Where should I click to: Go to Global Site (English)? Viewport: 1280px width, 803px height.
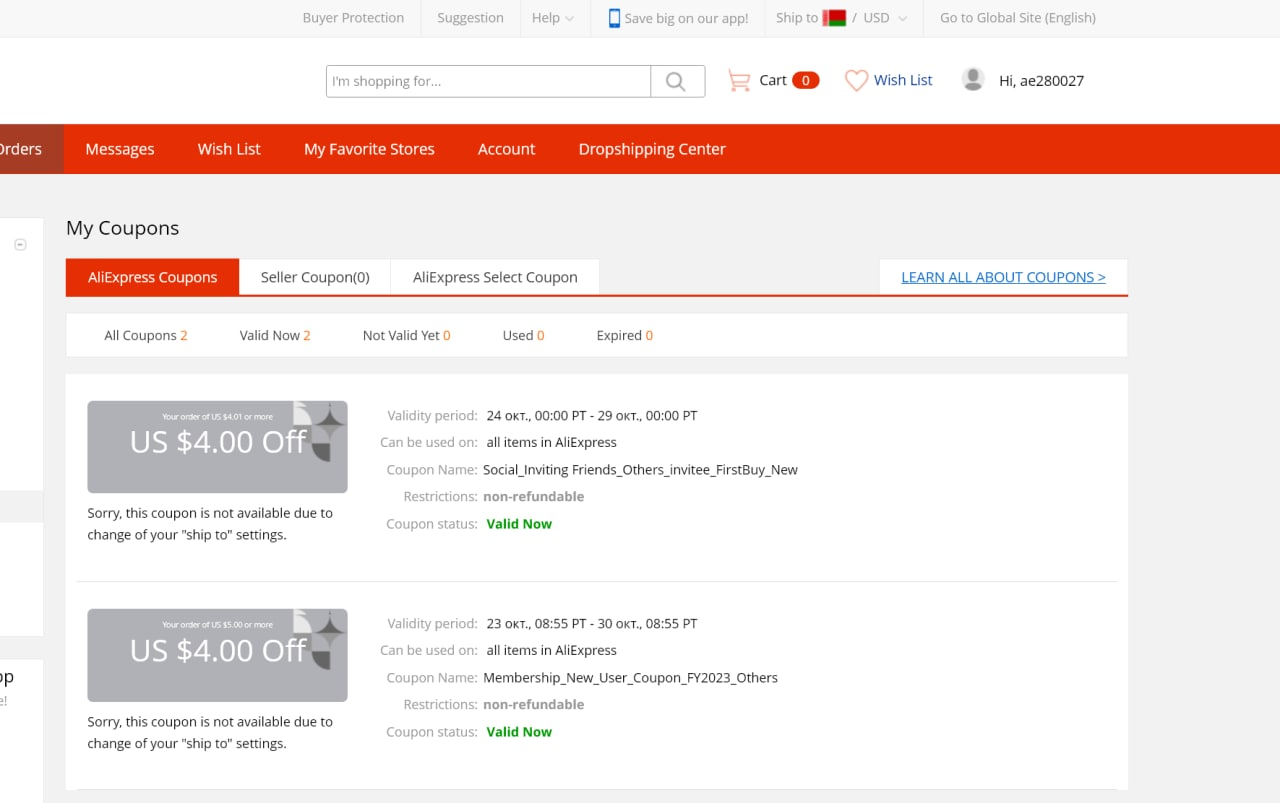(1018, 18)
